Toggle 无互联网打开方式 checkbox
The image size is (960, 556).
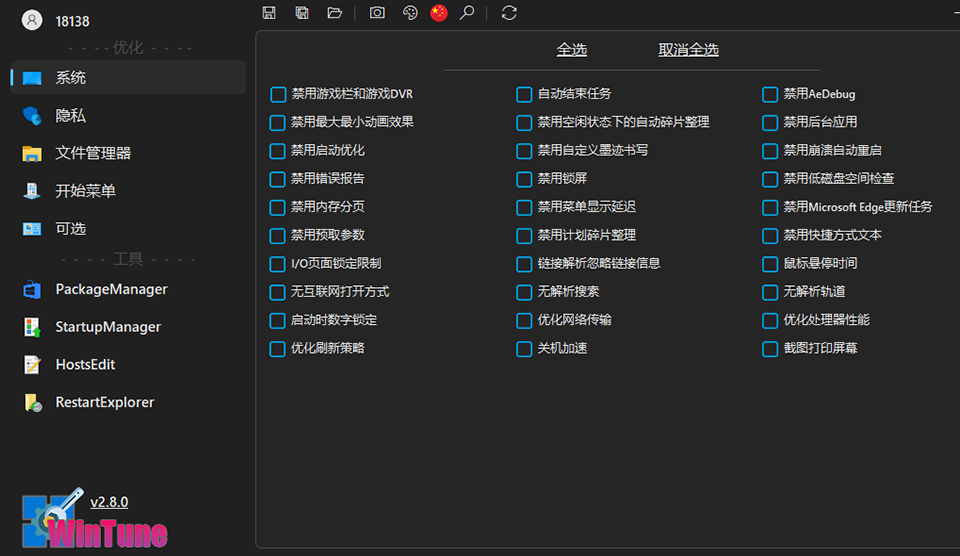277,292
